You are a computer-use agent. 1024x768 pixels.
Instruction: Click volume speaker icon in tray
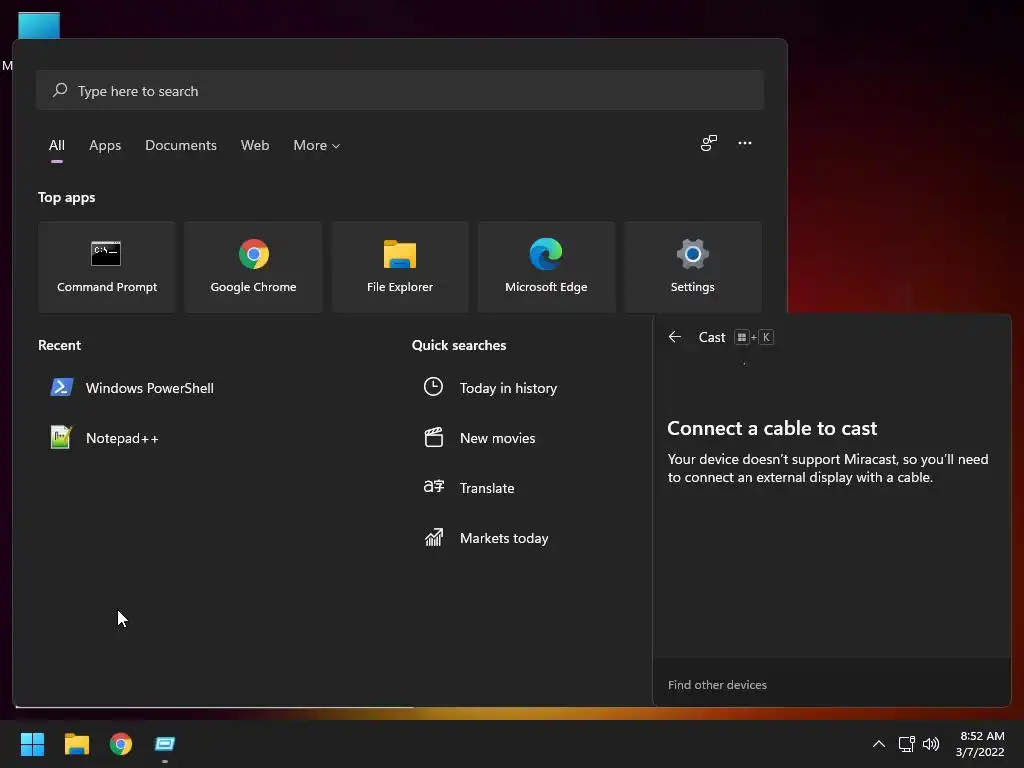tap(931, 744)
